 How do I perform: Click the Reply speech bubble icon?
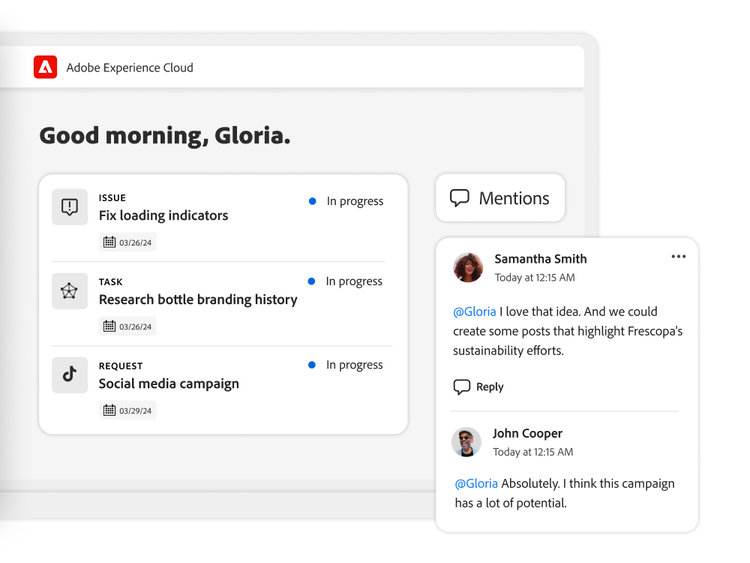(x=461, y=387)
